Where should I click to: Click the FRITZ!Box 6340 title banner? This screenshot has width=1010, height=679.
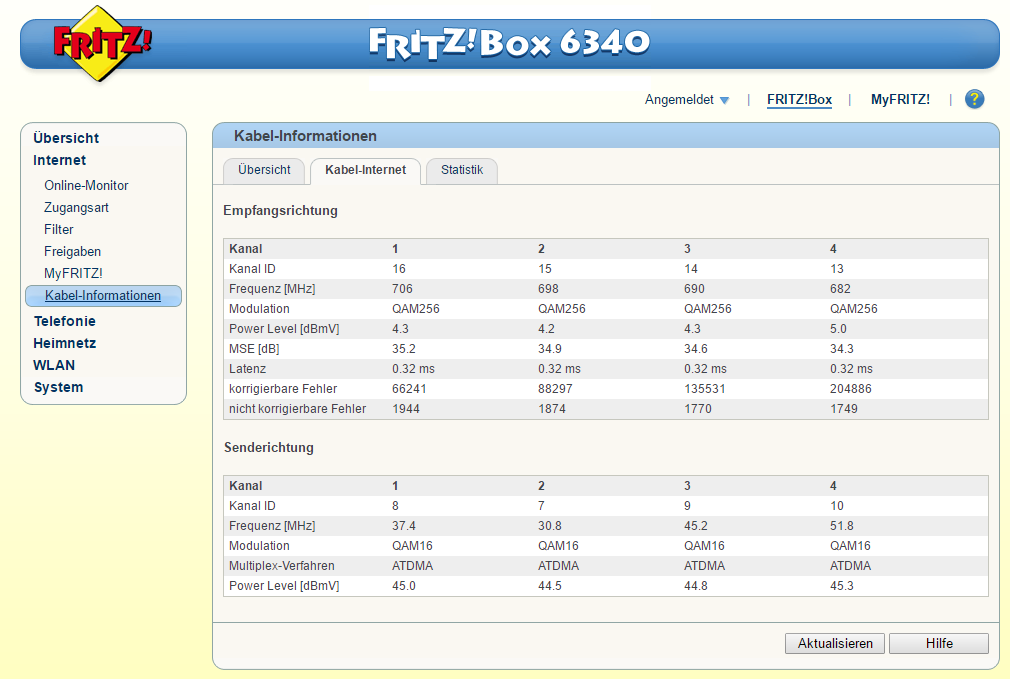(510, 43)
